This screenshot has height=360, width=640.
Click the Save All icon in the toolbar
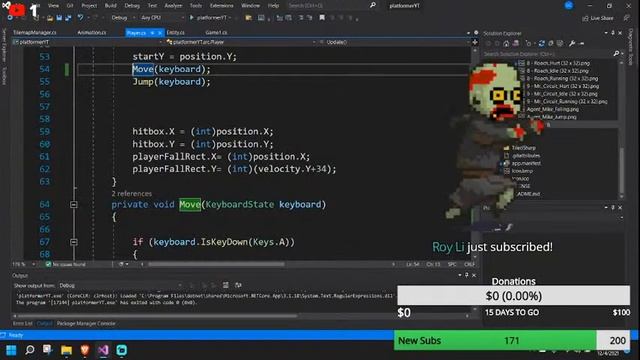(68, 18)
